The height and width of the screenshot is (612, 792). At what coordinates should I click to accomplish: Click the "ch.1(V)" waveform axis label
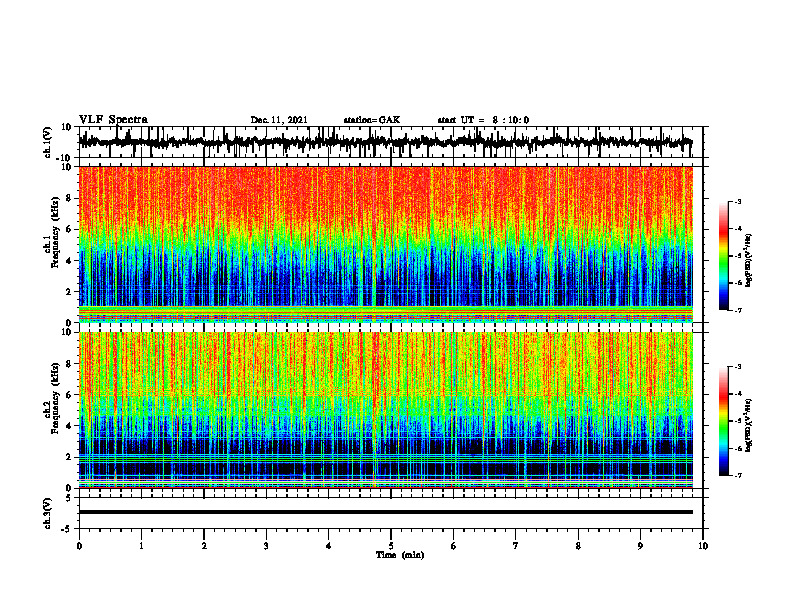coord(48,142)
